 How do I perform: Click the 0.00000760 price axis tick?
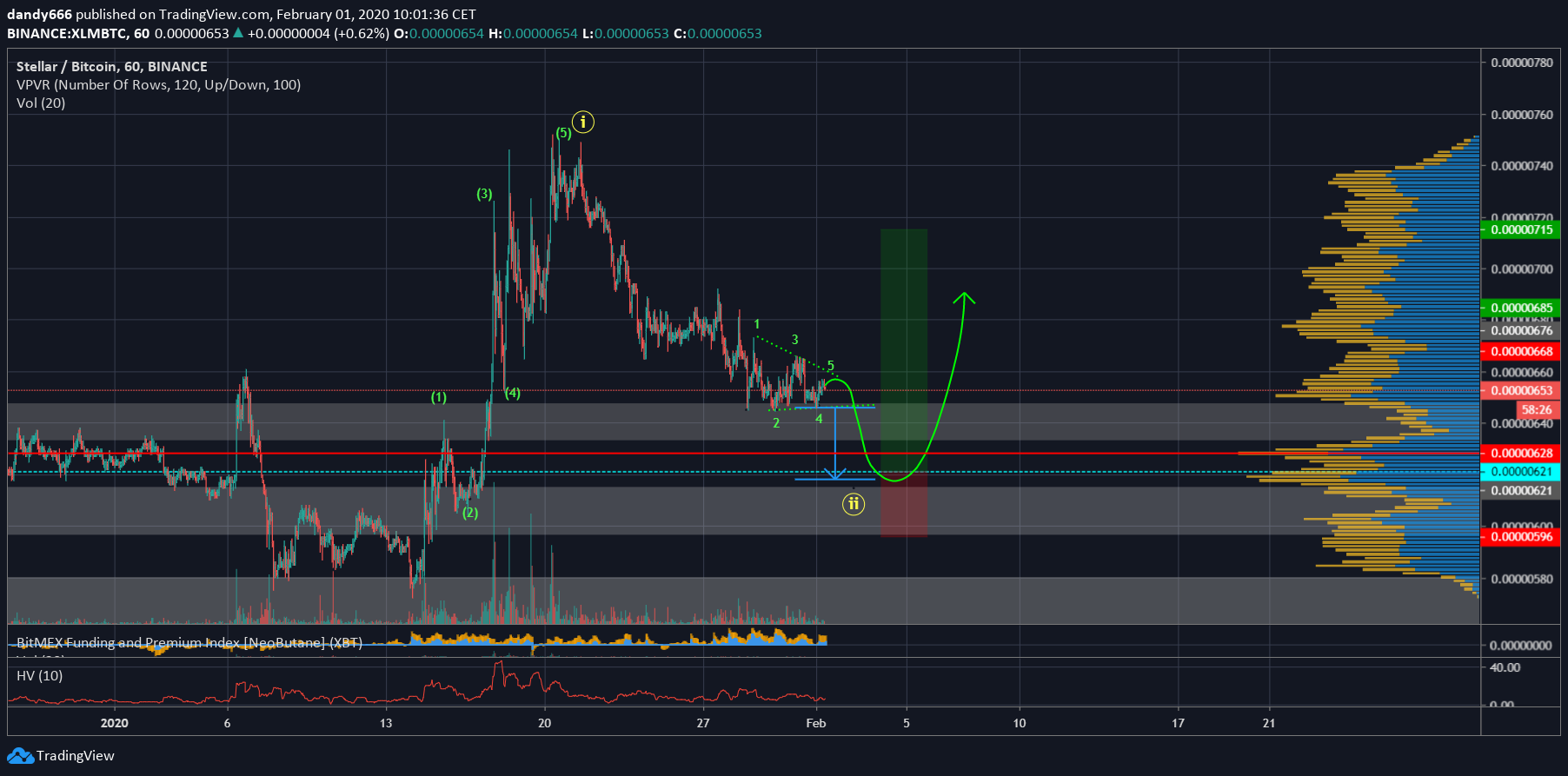(x=1522, y=115)
